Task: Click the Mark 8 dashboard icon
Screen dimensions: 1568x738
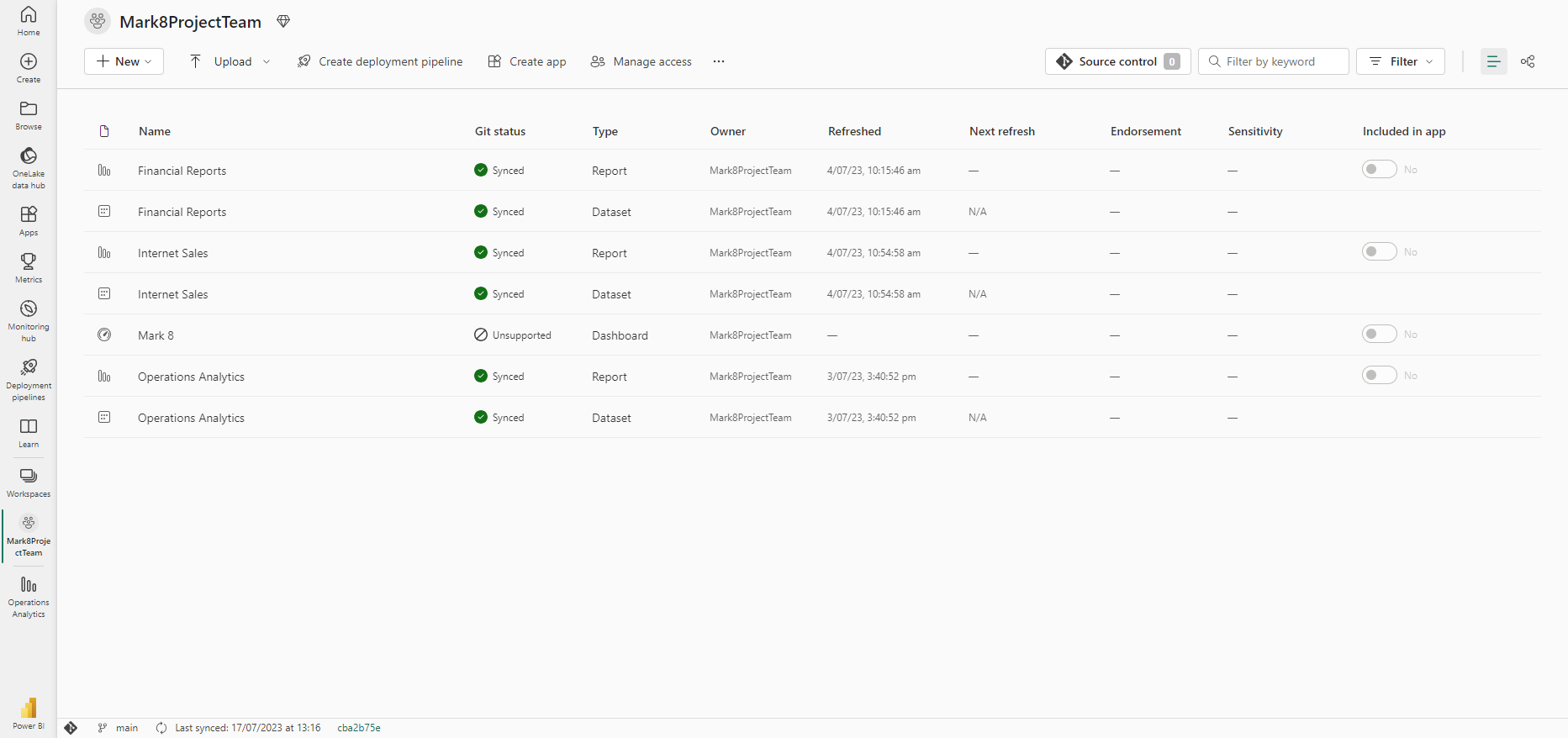Action: click(104, 335)
